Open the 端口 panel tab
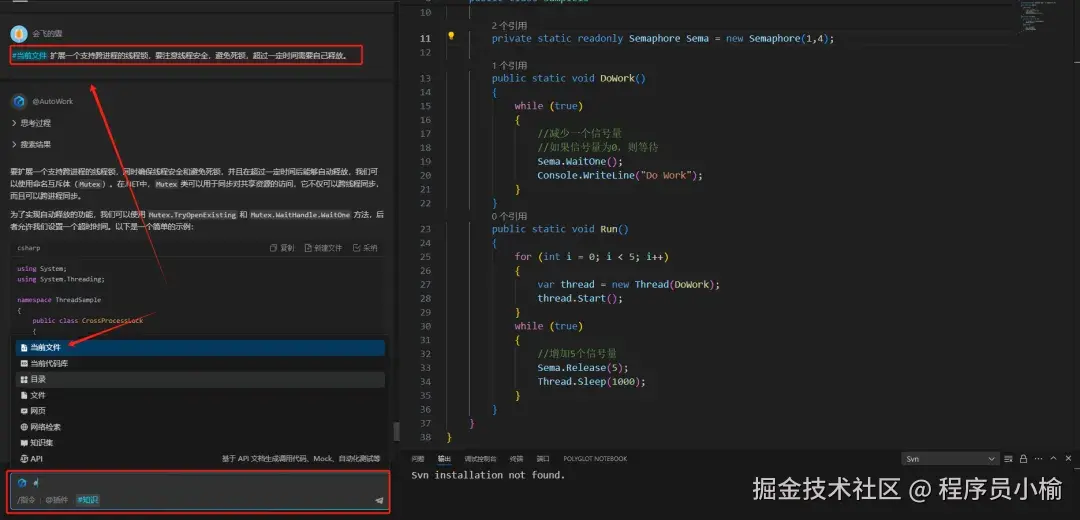The image size is (1080, 520). (543, 459)
